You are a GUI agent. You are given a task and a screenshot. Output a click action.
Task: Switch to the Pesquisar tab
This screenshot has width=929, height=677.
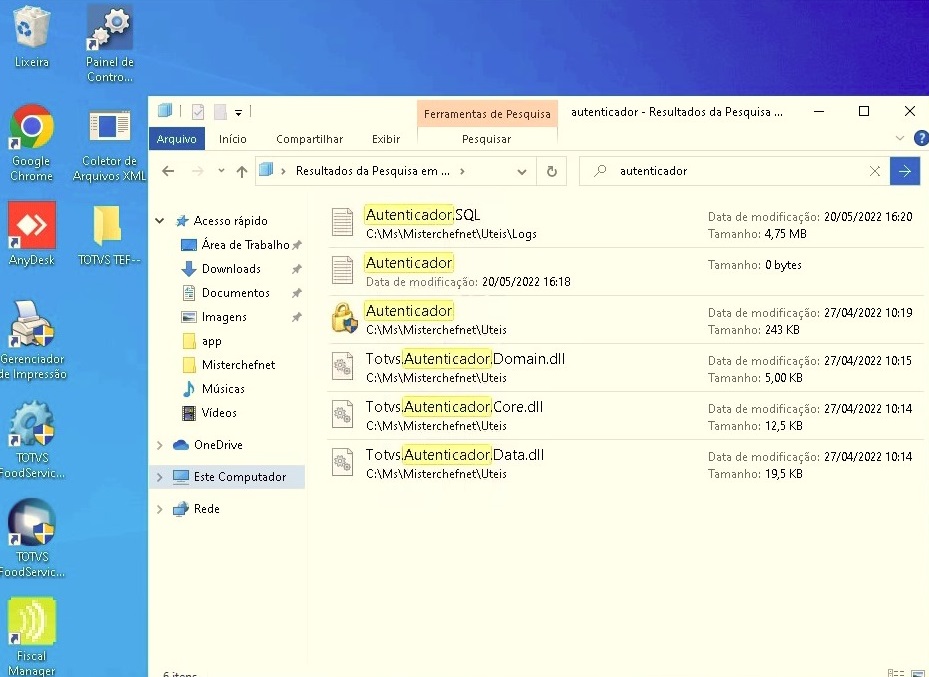486,139
